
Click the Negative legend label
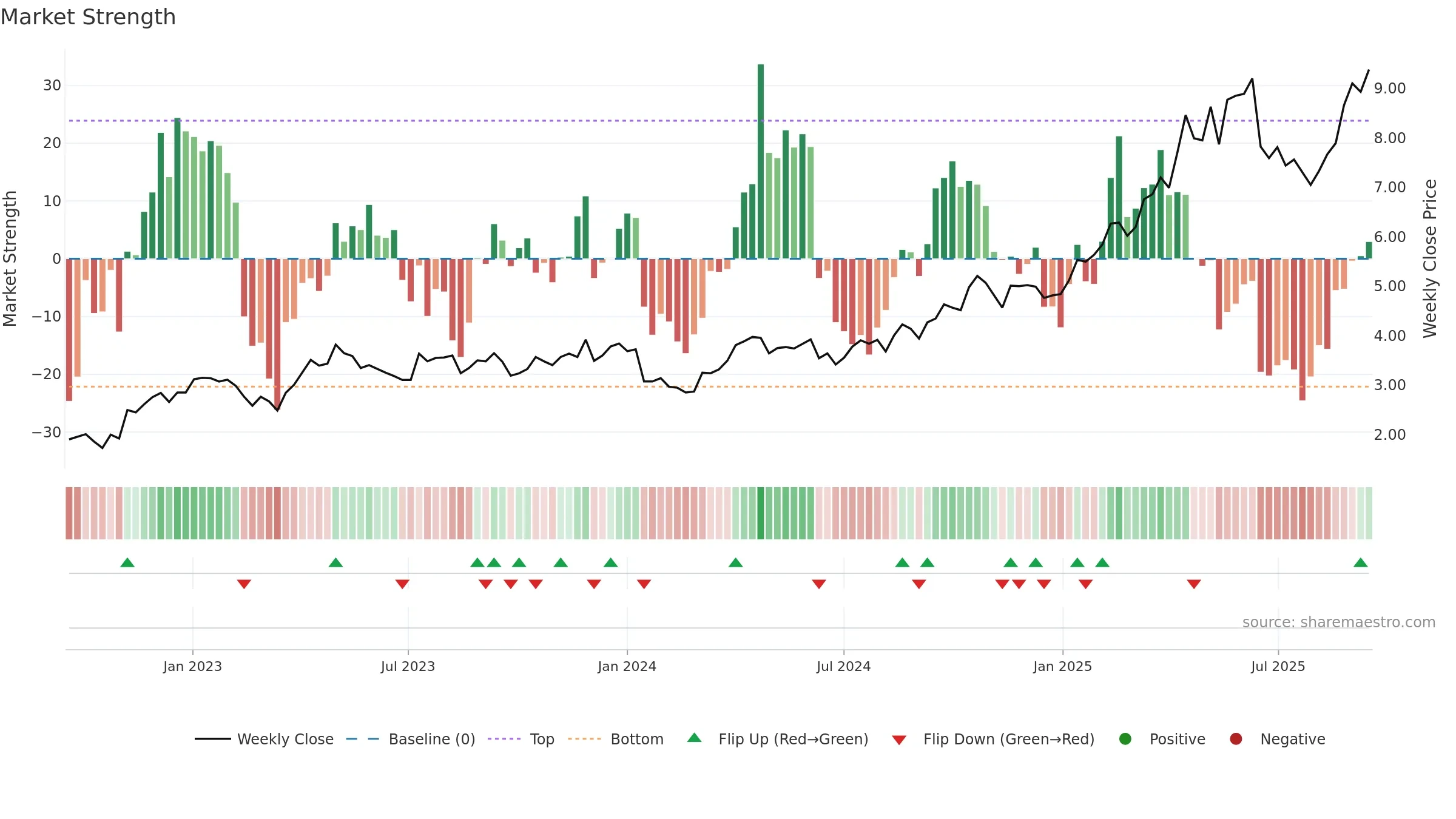(1293, 739)
